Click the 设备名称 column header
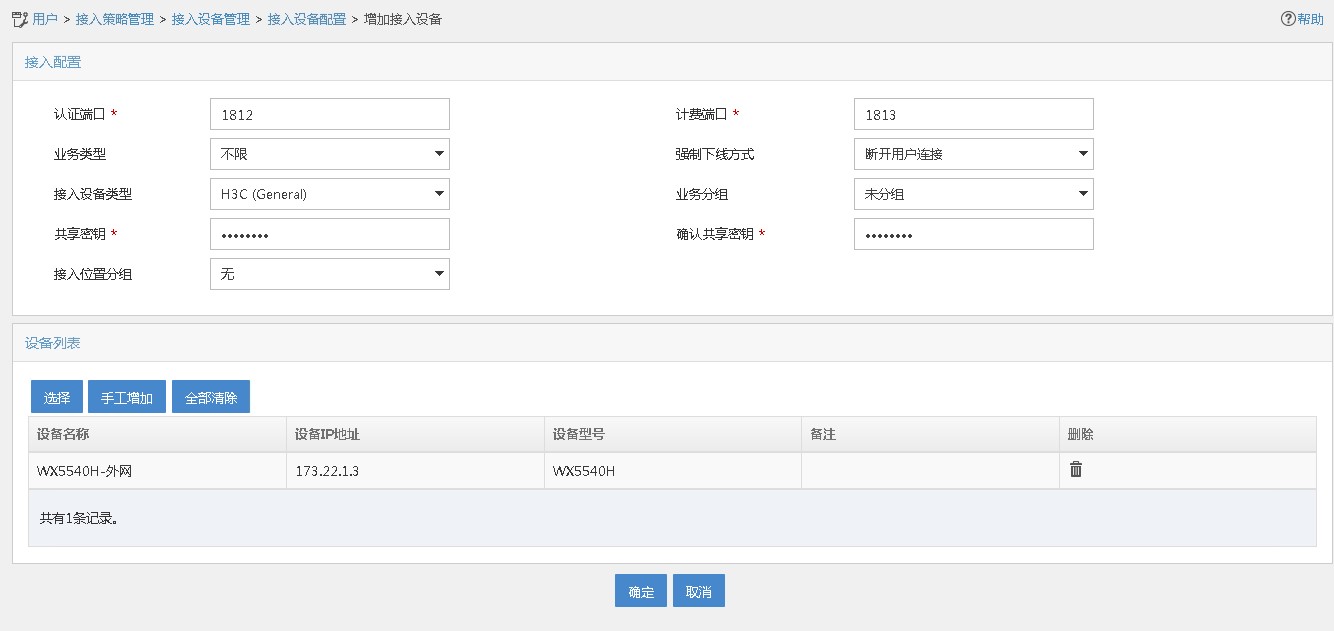The height and width of the screenshot is (631, 1334). click(x=157, y=434)
